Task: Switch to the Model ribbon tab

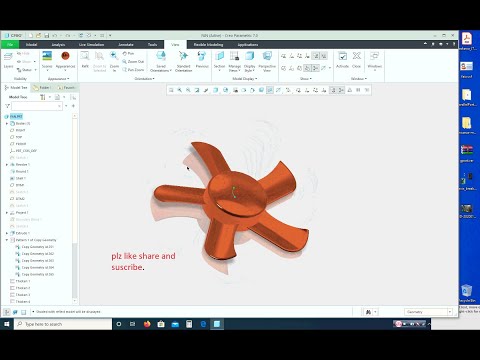Action: 31,44
